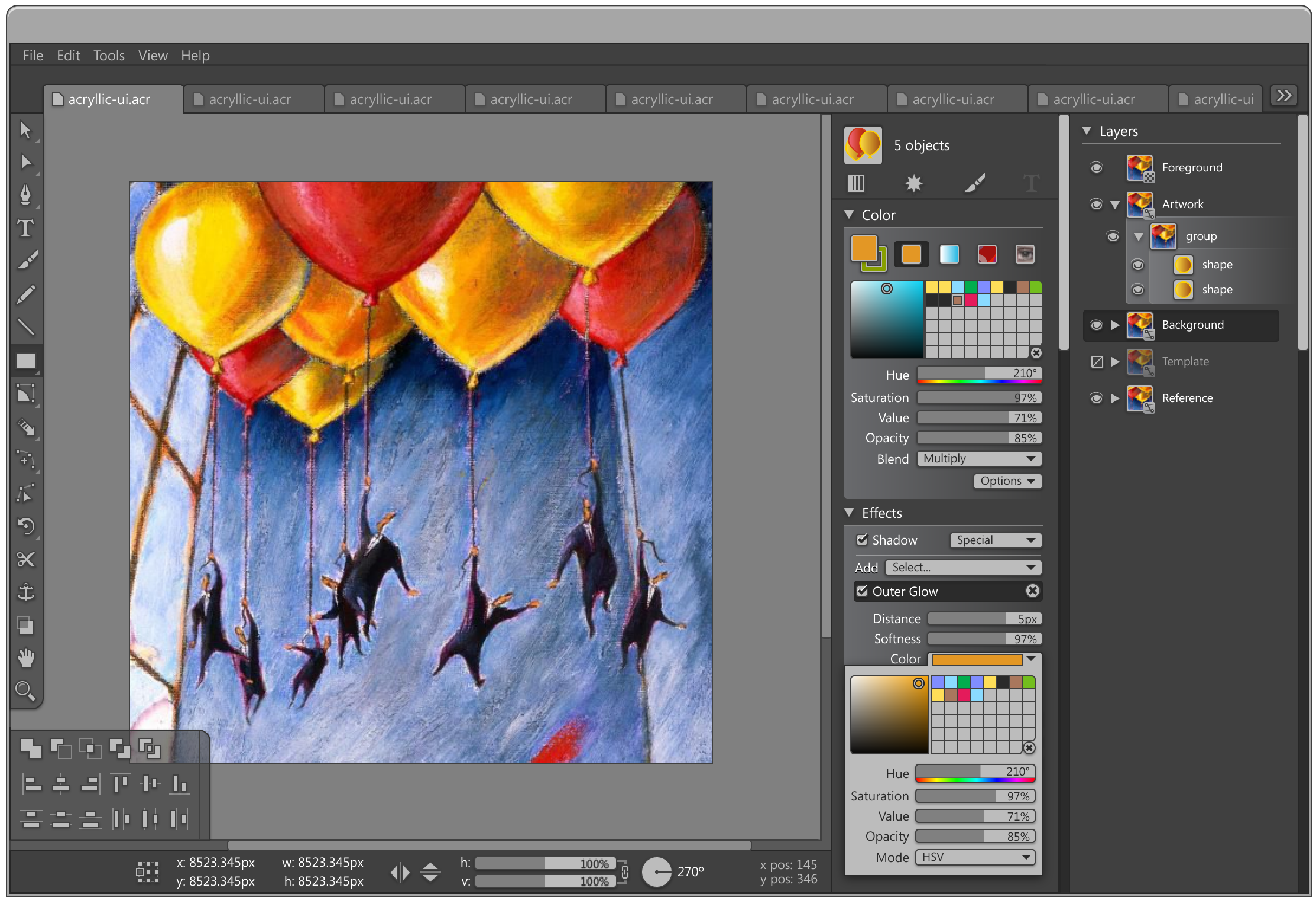Viewport: 1316px width, 901px height.
Task: Disable the Outer Glow checkbox
Action: (862, 591)
